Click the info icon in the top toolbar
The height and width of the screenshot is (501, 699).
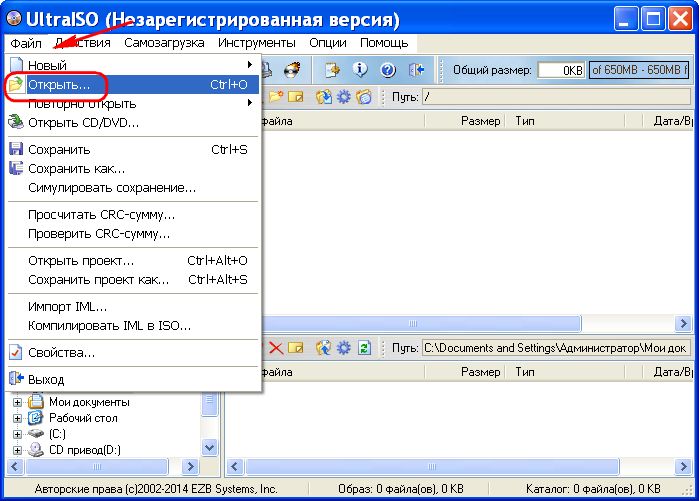pos(360,70)
